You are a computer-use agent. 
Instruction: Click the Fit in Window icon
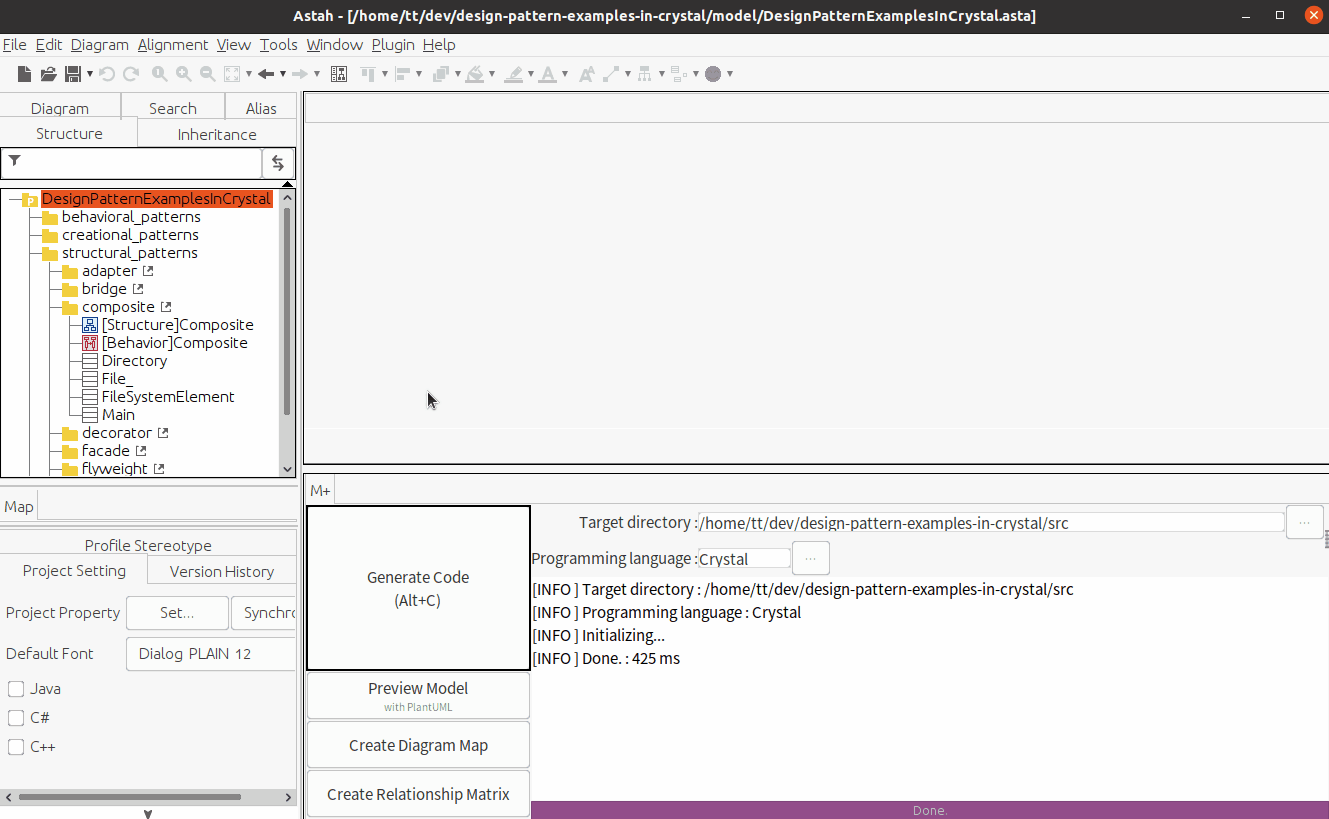coord(232,74)
